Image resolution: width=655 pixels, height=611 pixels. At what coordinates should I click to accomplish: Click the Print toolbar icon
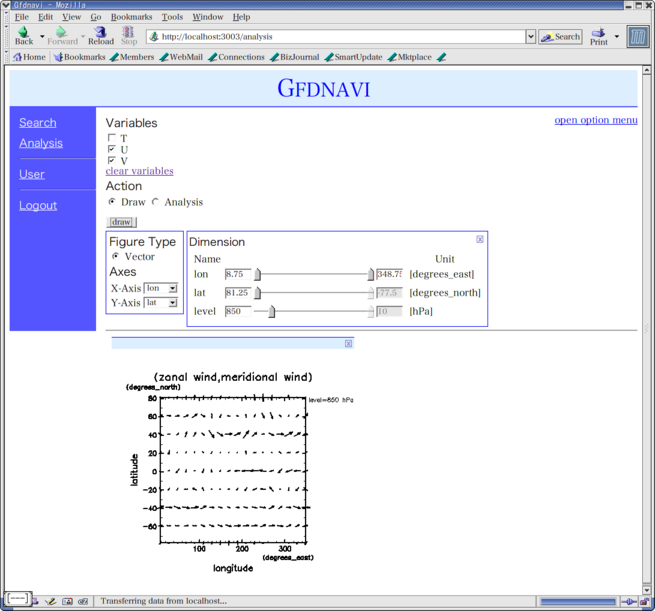pyautogui.click(x=598, y=34)
